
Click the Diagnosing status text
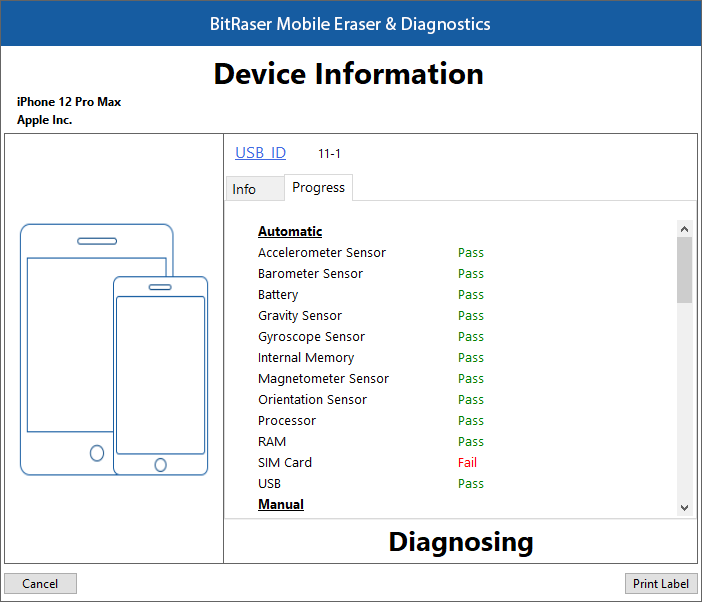[x=461, y=542]
